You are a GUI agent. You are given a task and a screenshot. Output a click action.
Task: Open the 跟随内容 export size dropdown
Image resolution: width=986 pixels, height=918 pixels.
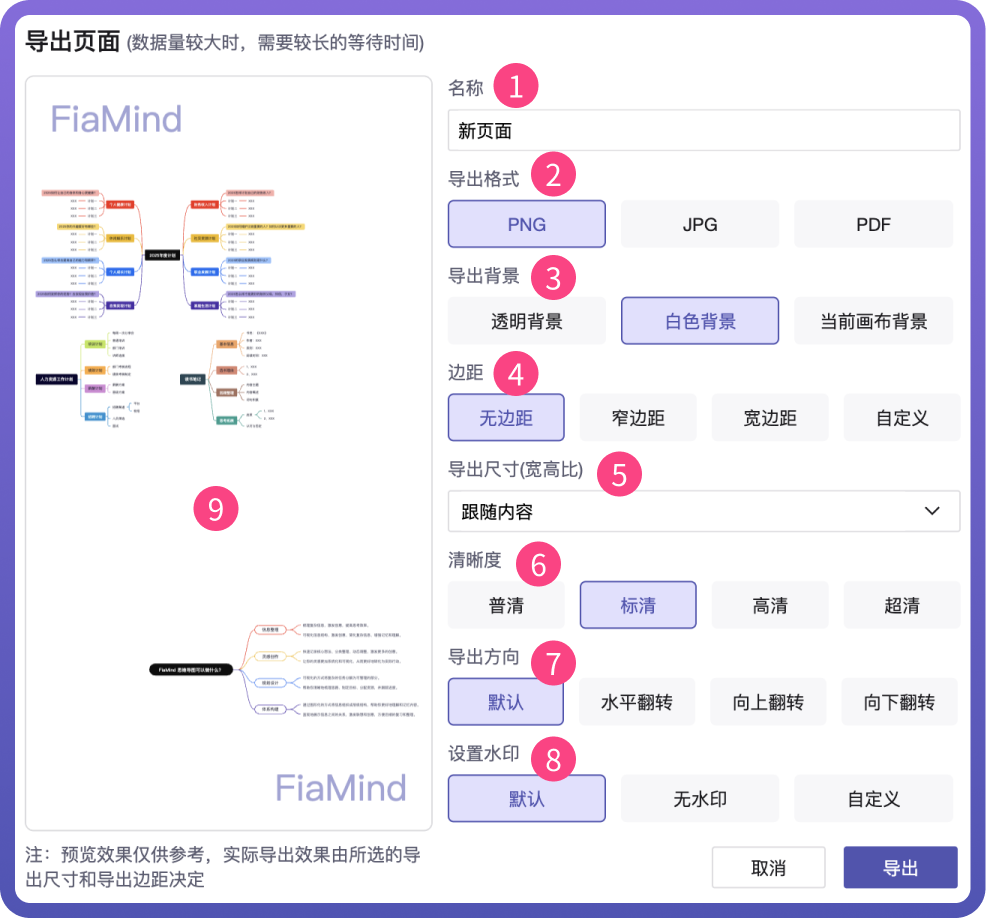(x=704, y=511)
